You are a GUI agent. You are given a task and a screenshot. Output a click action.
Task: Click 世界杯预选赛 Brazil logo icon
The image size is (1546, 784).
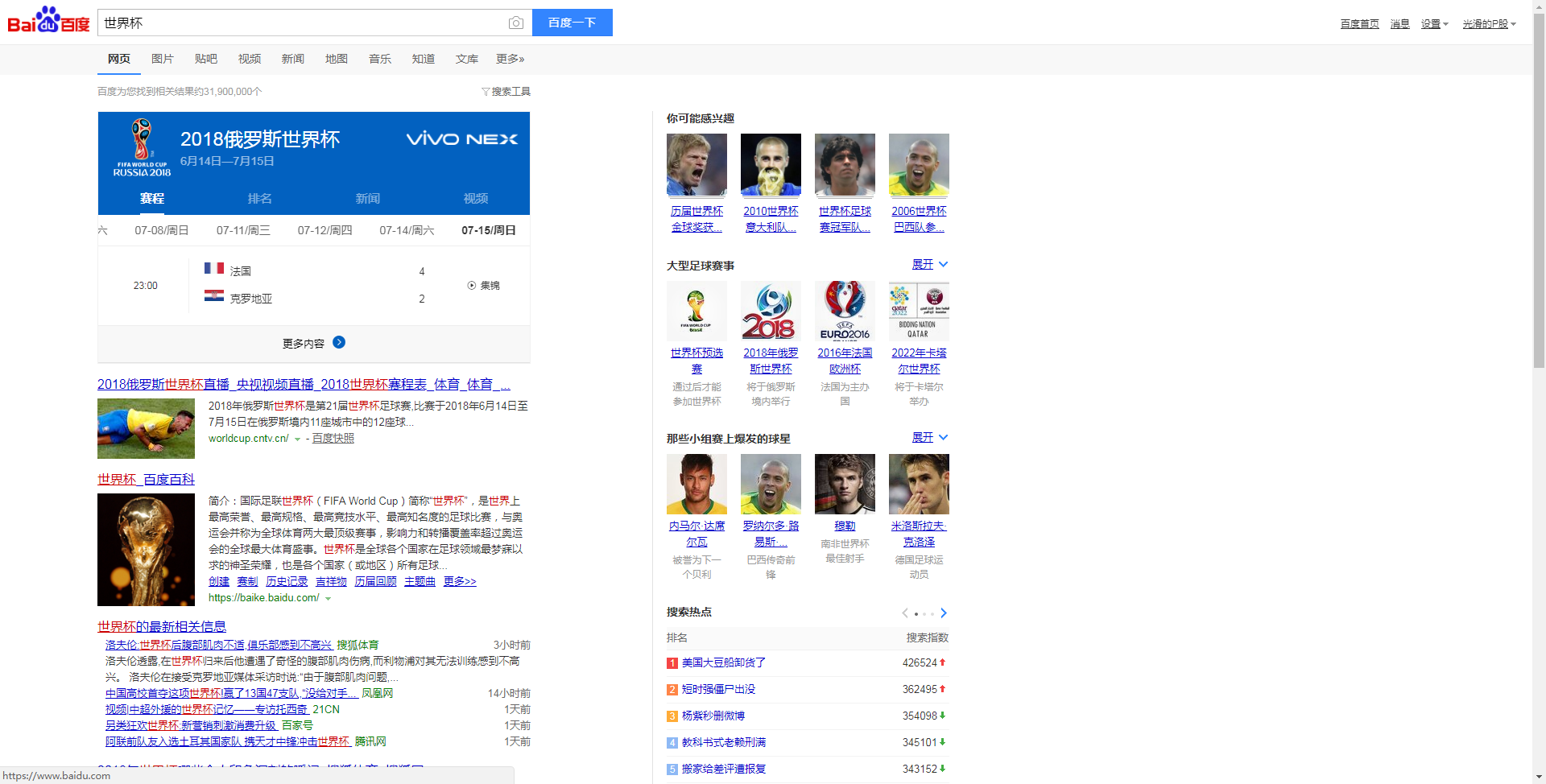[x=697, y=311]
